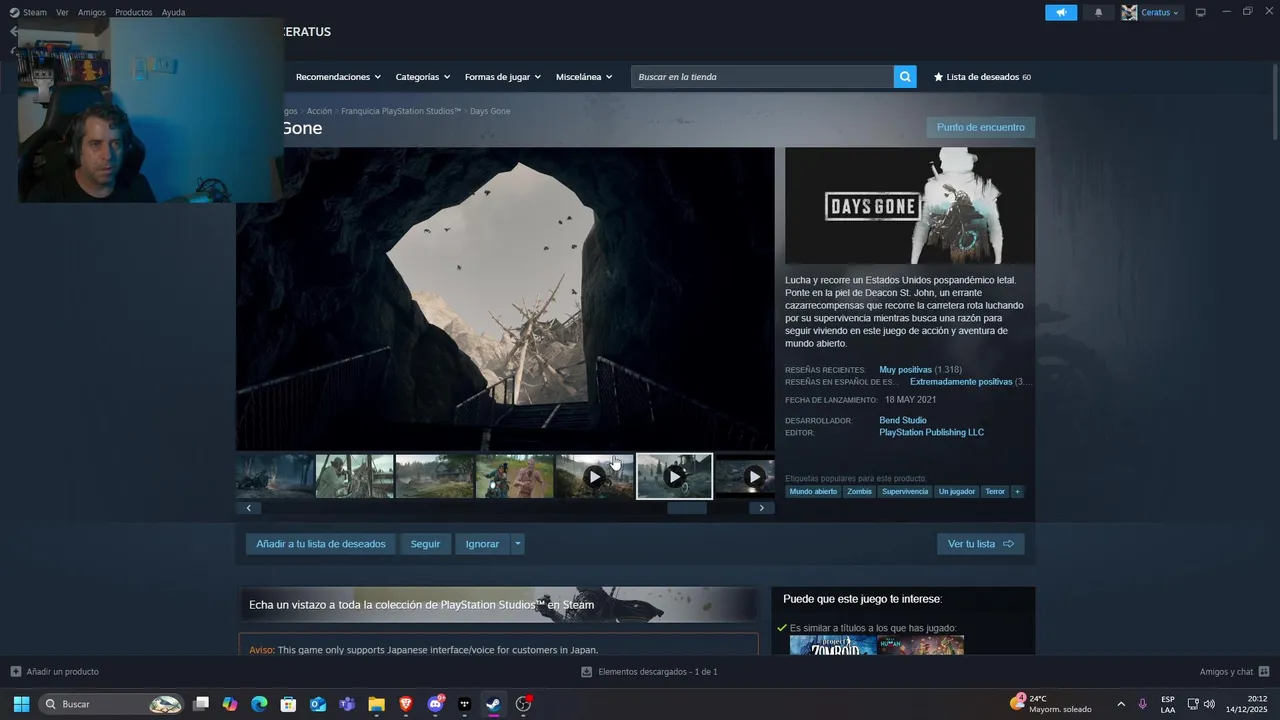Select the Terror tag
Viewport: 1280px width, 720px height.
[x=995, y=492]
